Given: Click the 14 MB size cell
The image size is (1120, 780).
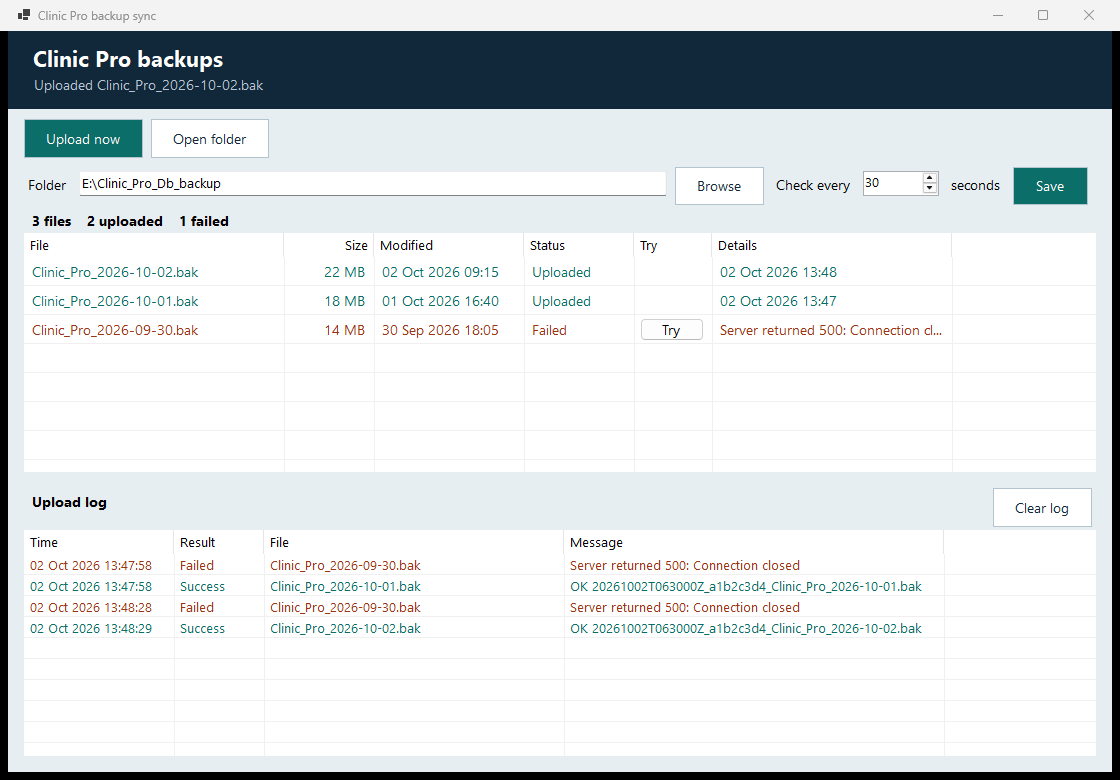Looking at the screenshot, I should [x=344, y=330].
